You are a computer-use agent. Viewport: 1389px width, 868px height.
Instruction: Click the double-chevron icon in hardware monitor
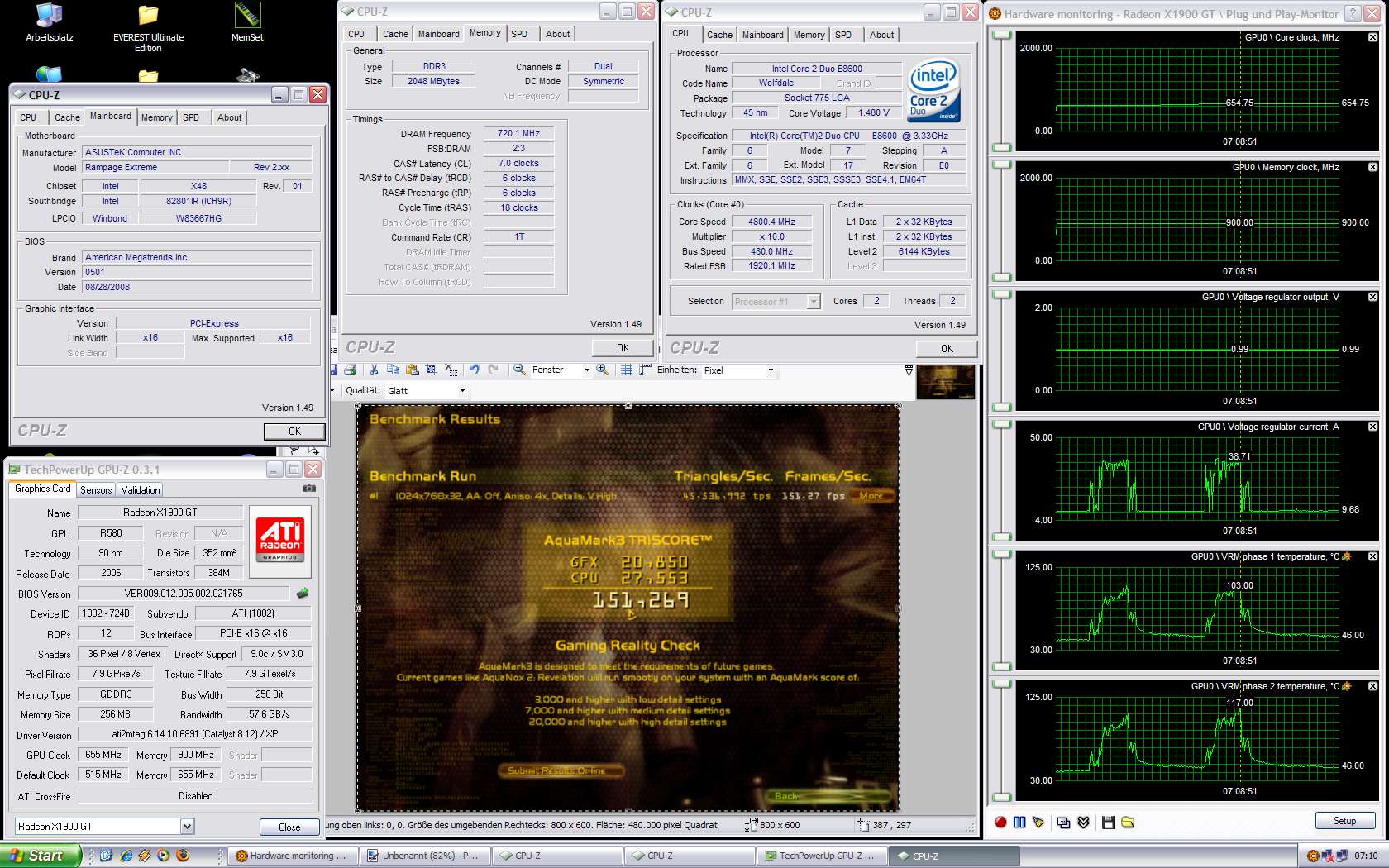click(1083, 822)
